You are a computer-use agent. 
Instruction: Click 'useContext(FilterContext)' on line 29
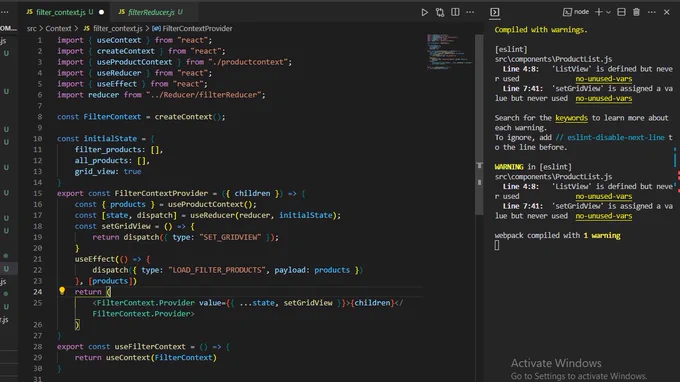tap(161, 358)
